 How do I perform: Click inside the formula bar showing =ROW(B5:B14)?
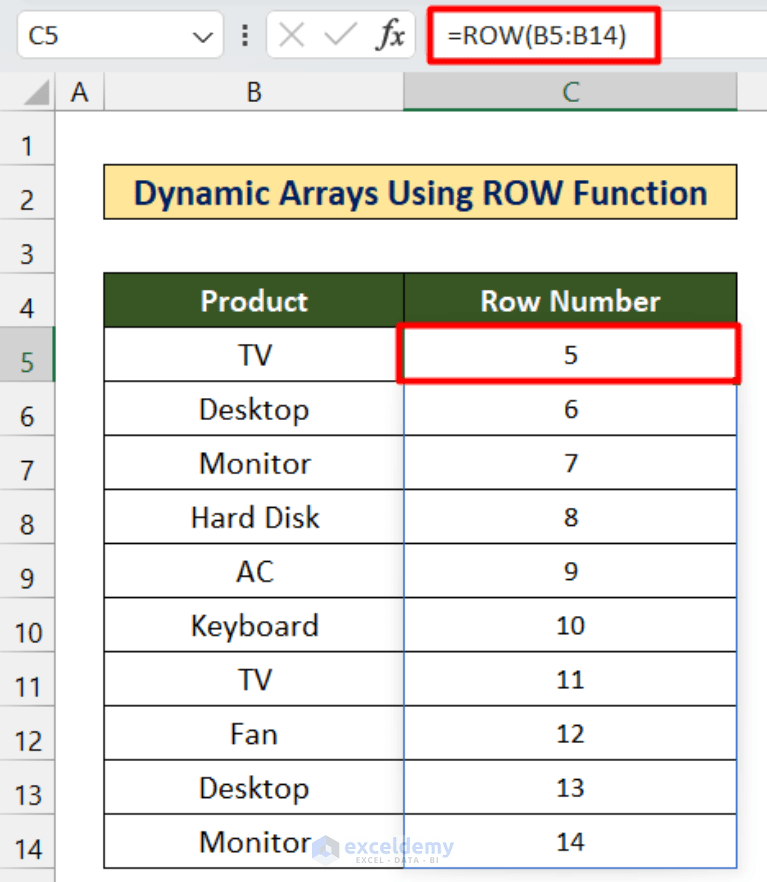coord(540,35)
